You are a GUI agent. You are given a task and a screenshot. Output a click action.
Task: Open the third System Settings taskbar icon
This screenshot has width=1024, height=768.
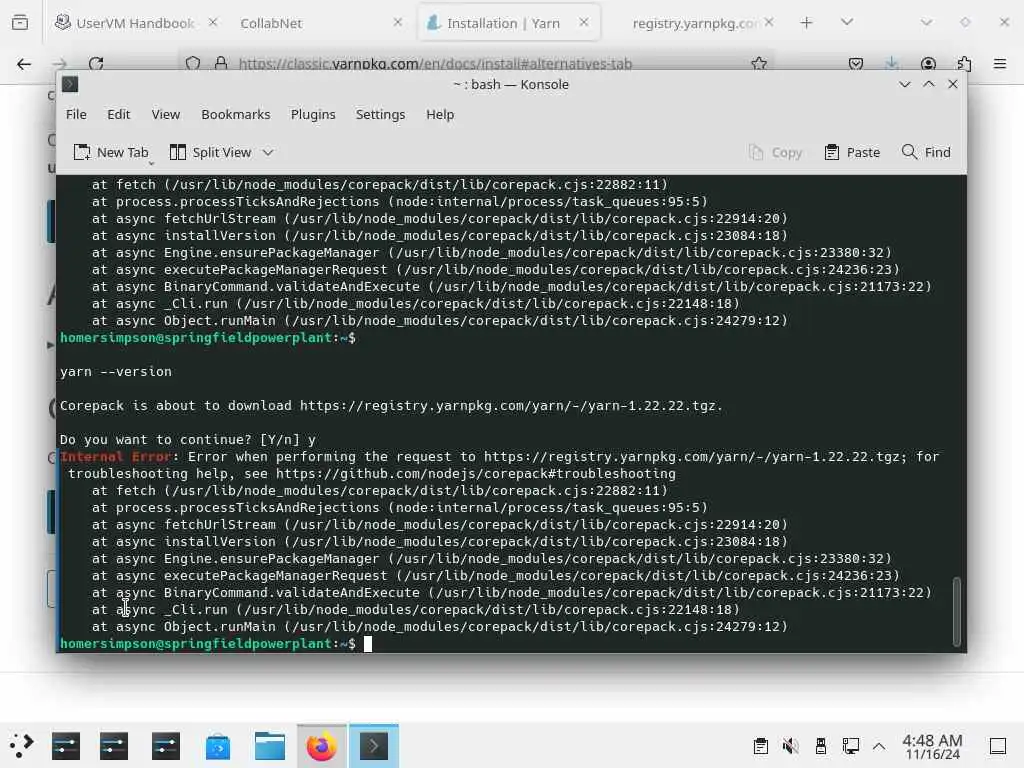(x=166, y=746)
